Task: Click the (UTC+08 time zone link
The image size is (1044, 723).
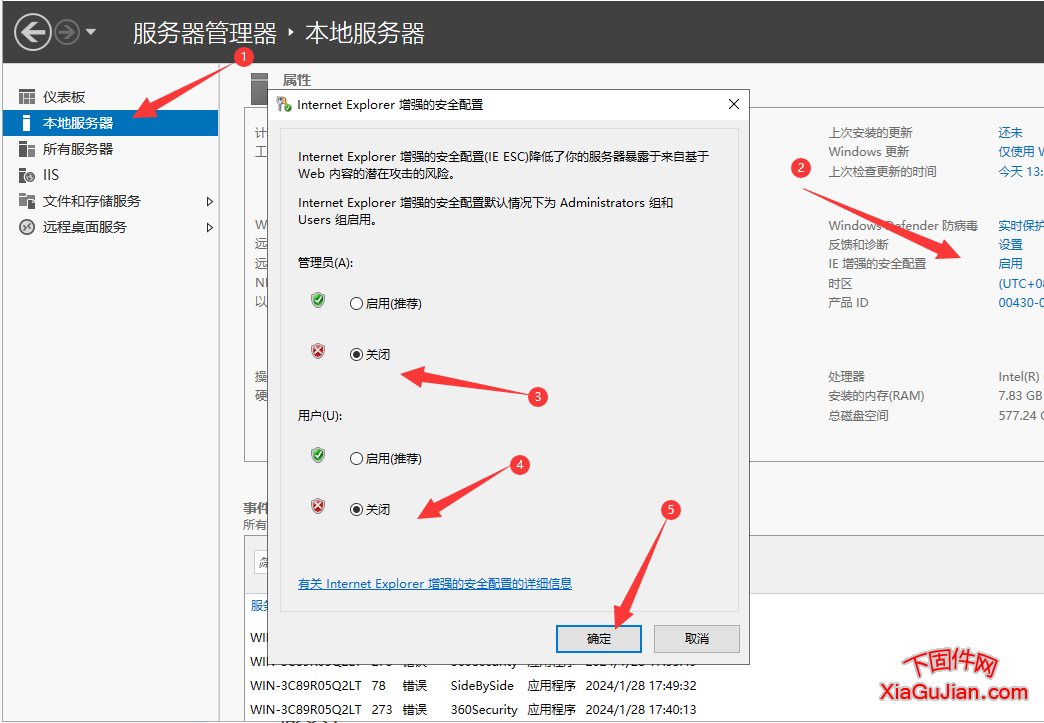Action: click(1021, 284)
